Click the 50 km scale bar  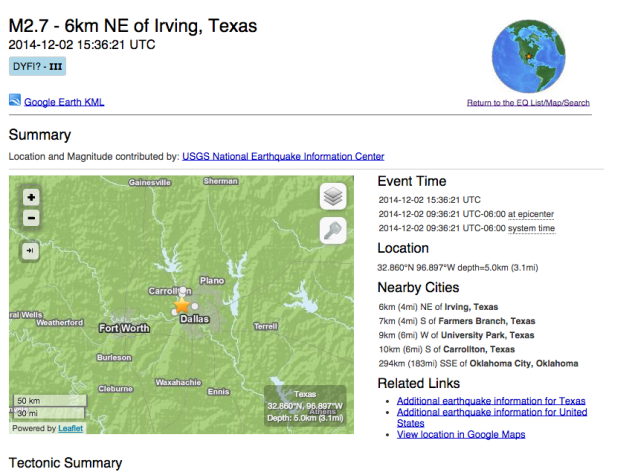click(x=50, y=401)
